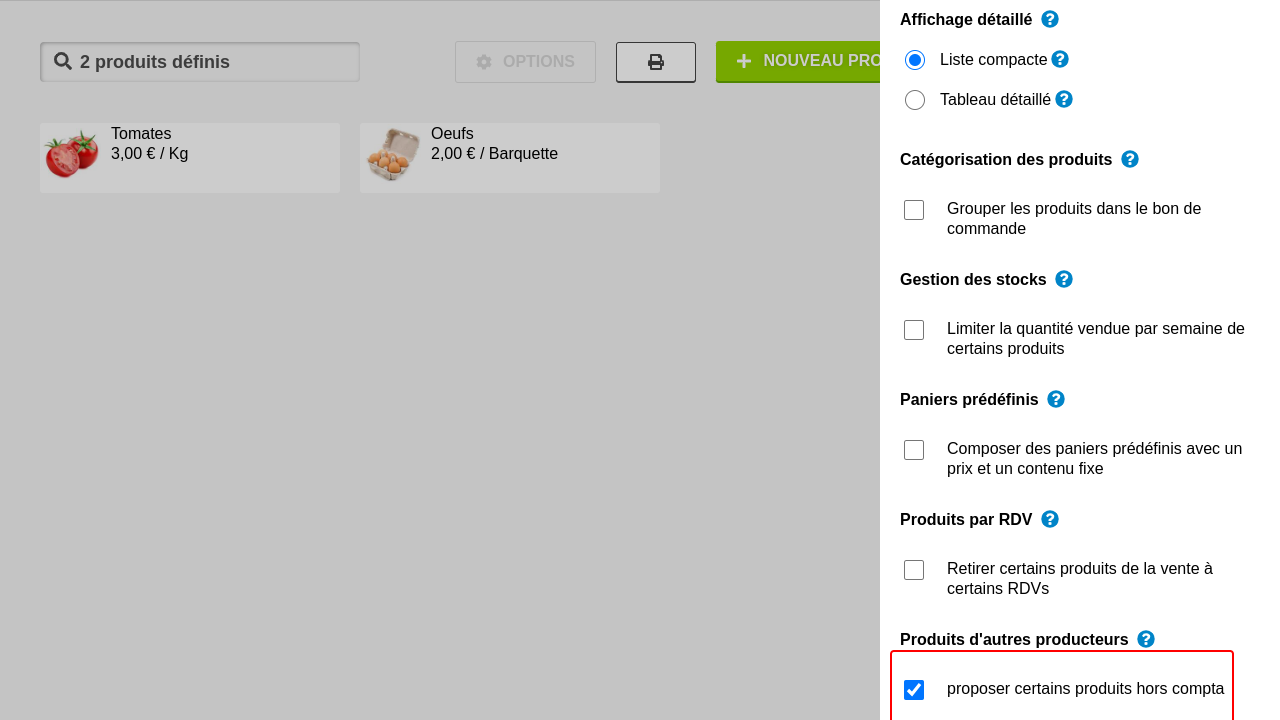The image size is (1280, 720).
Task: Uncheck proposer certains produits hors compta
Action: point(914,690)
